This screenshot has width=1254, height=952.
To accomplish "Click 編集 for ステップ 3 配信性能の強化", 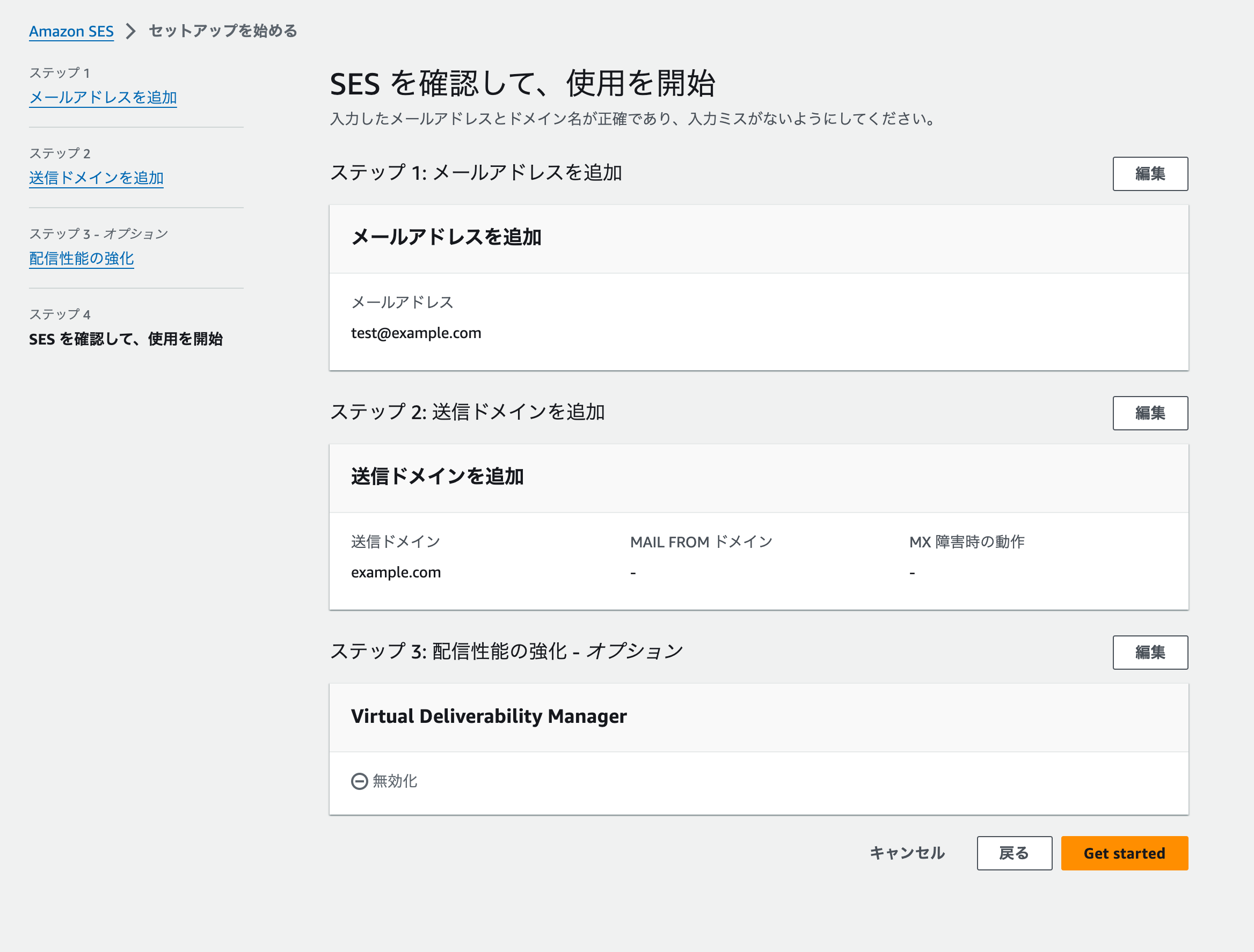I will 1150,652.
